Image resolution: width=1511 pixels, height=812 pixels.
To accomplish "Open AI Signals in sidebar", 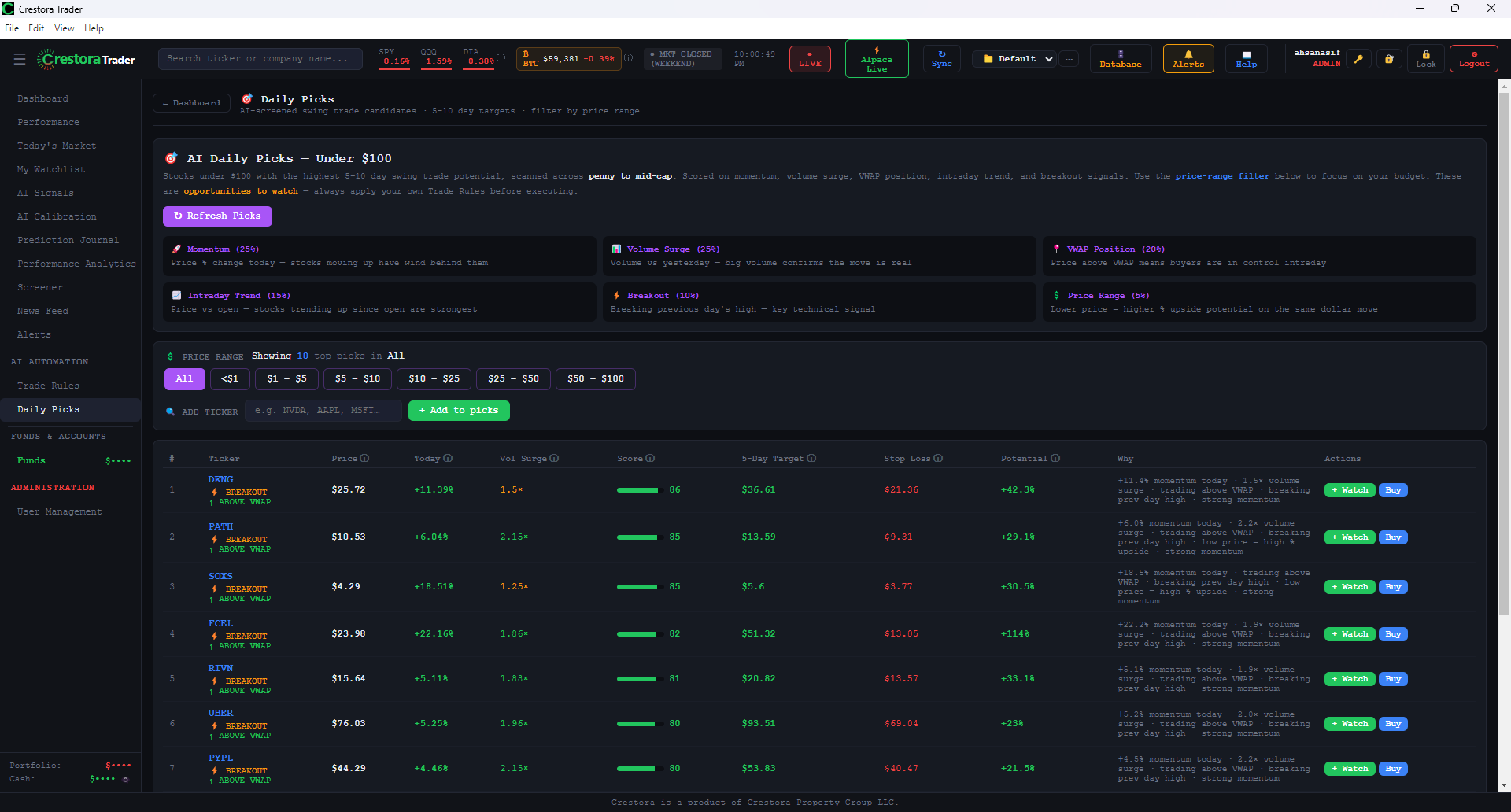I will [x=46, y=194].
